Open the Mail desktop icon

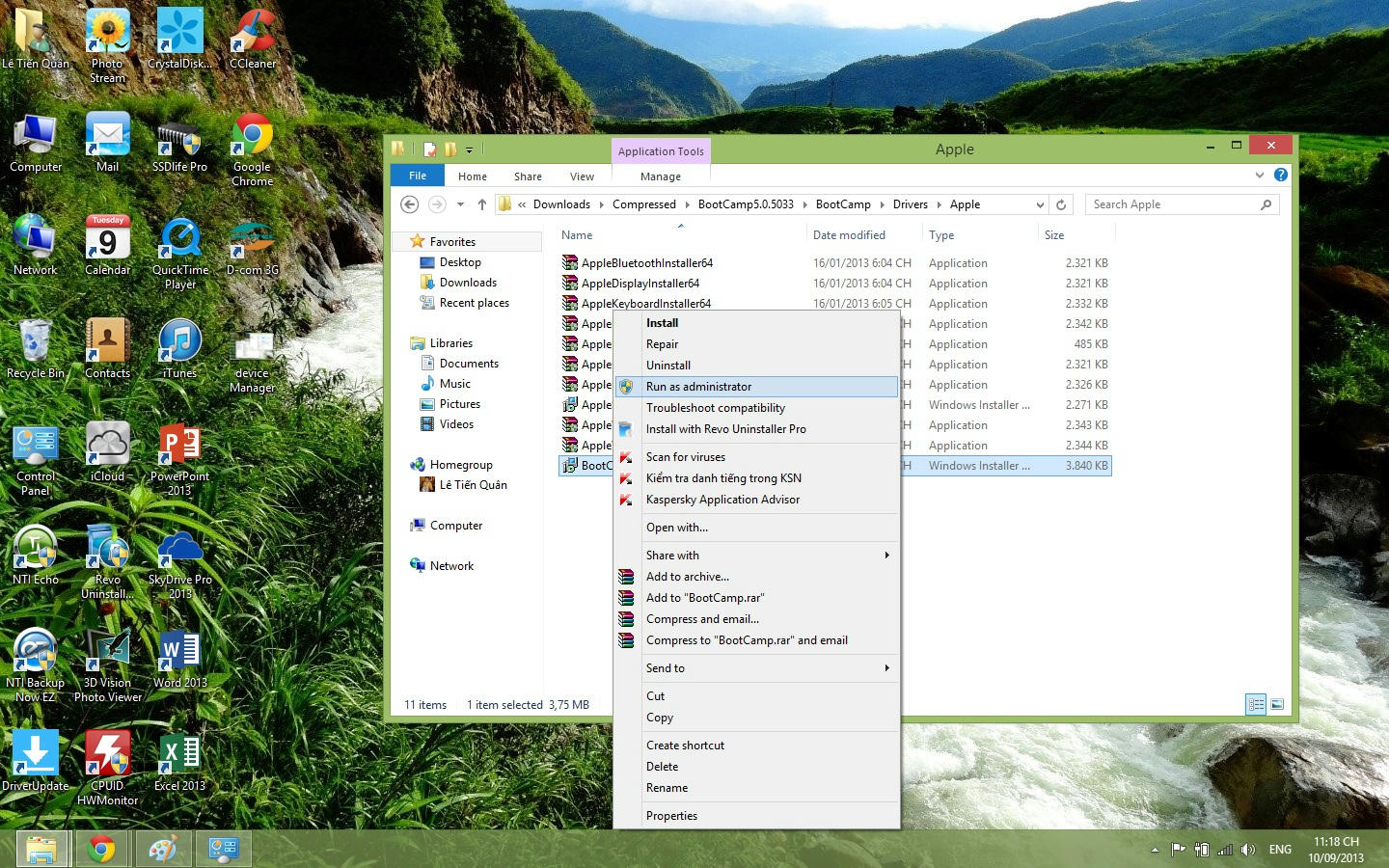(x=107, y=143)
